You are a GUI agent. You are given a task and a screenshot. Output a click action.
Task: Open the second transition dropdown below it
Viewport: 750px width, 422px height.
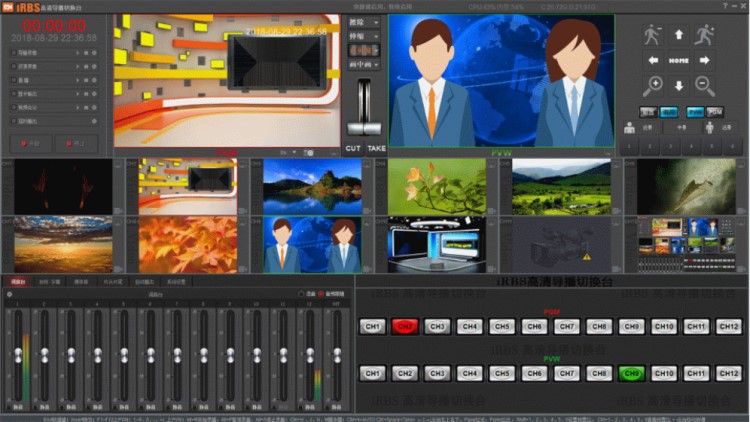point(363,35)
